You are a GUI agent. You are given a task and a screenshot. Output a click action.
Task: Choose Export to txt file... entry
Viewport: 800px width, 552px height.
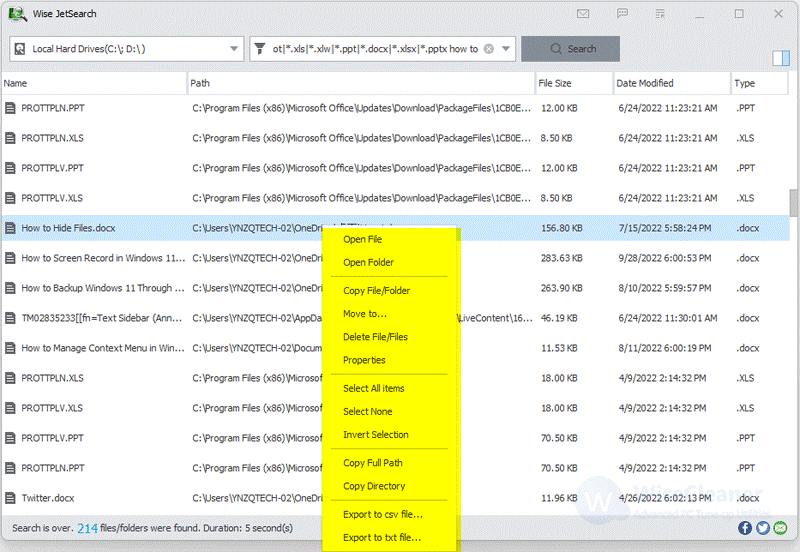(x=382, y=538)
